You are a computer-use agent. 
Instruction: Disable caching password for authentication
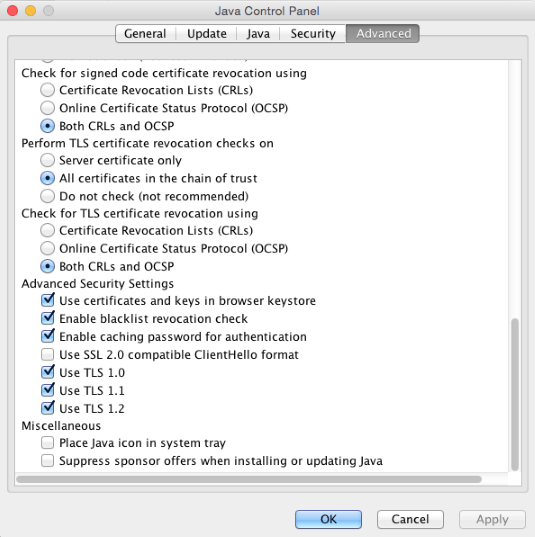click(x=47, y=336)
